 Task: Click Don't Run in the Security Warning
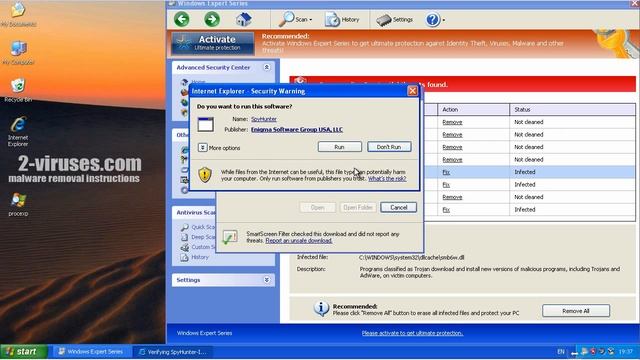point(389,147)
